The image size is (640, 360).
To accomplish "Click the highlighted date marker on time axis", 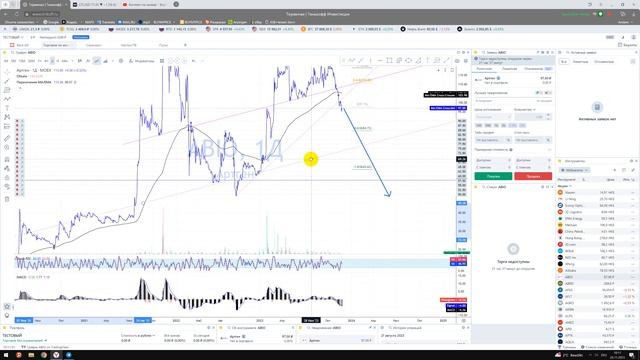I will [311, 320].
